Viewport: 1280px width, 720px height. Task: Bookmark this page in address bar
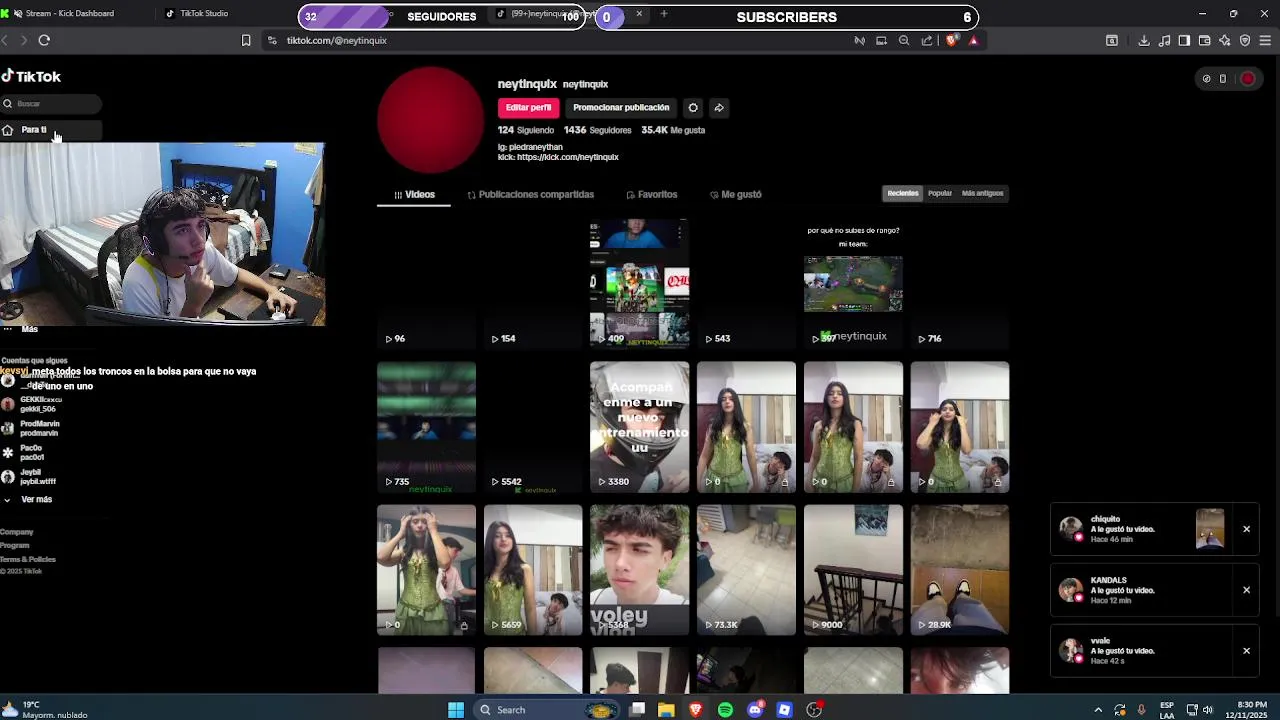coord(246,40)
